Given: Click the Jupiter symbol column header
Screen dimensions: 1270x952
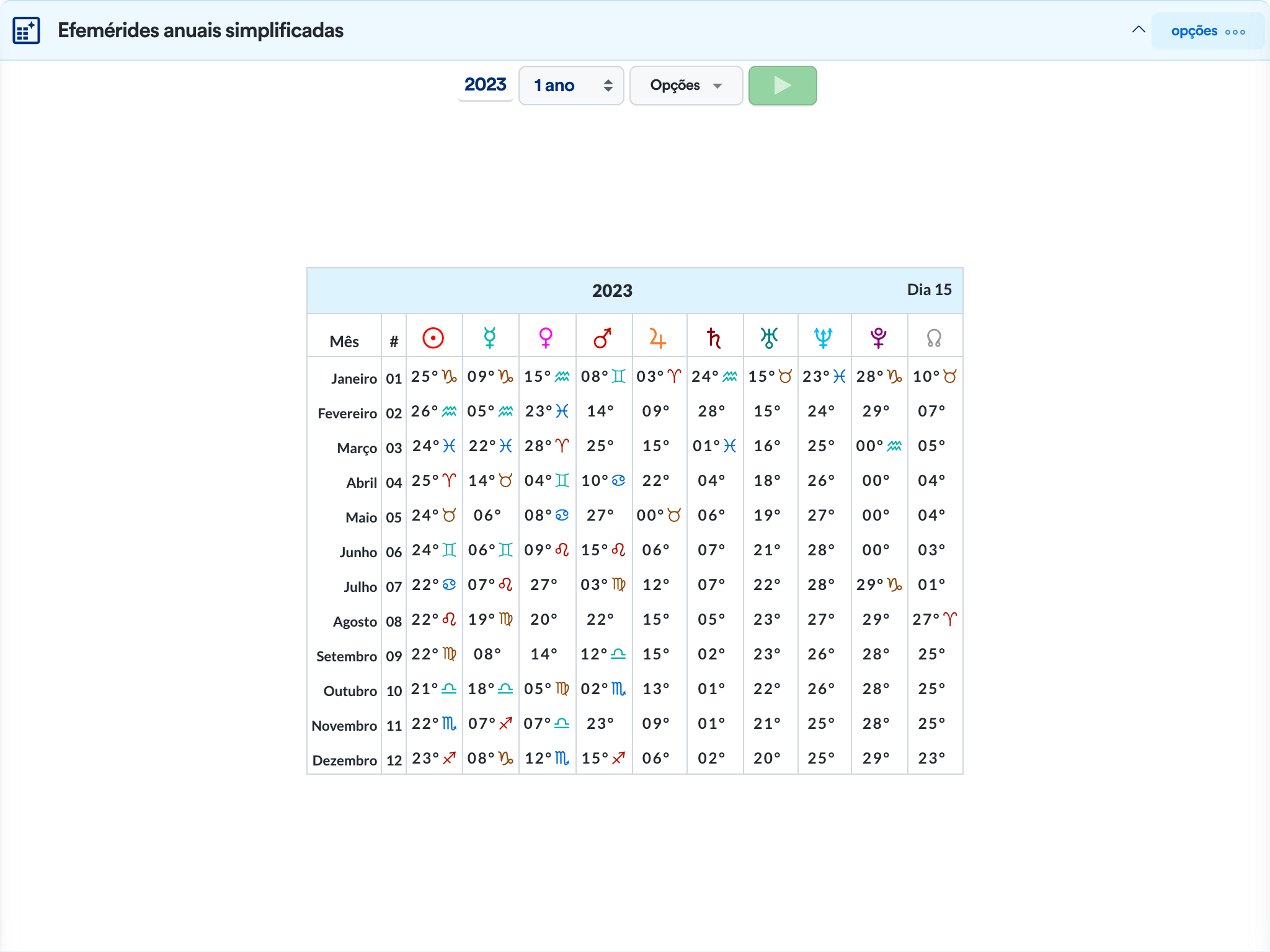Looking at the screenshot, I should [658, 338].
